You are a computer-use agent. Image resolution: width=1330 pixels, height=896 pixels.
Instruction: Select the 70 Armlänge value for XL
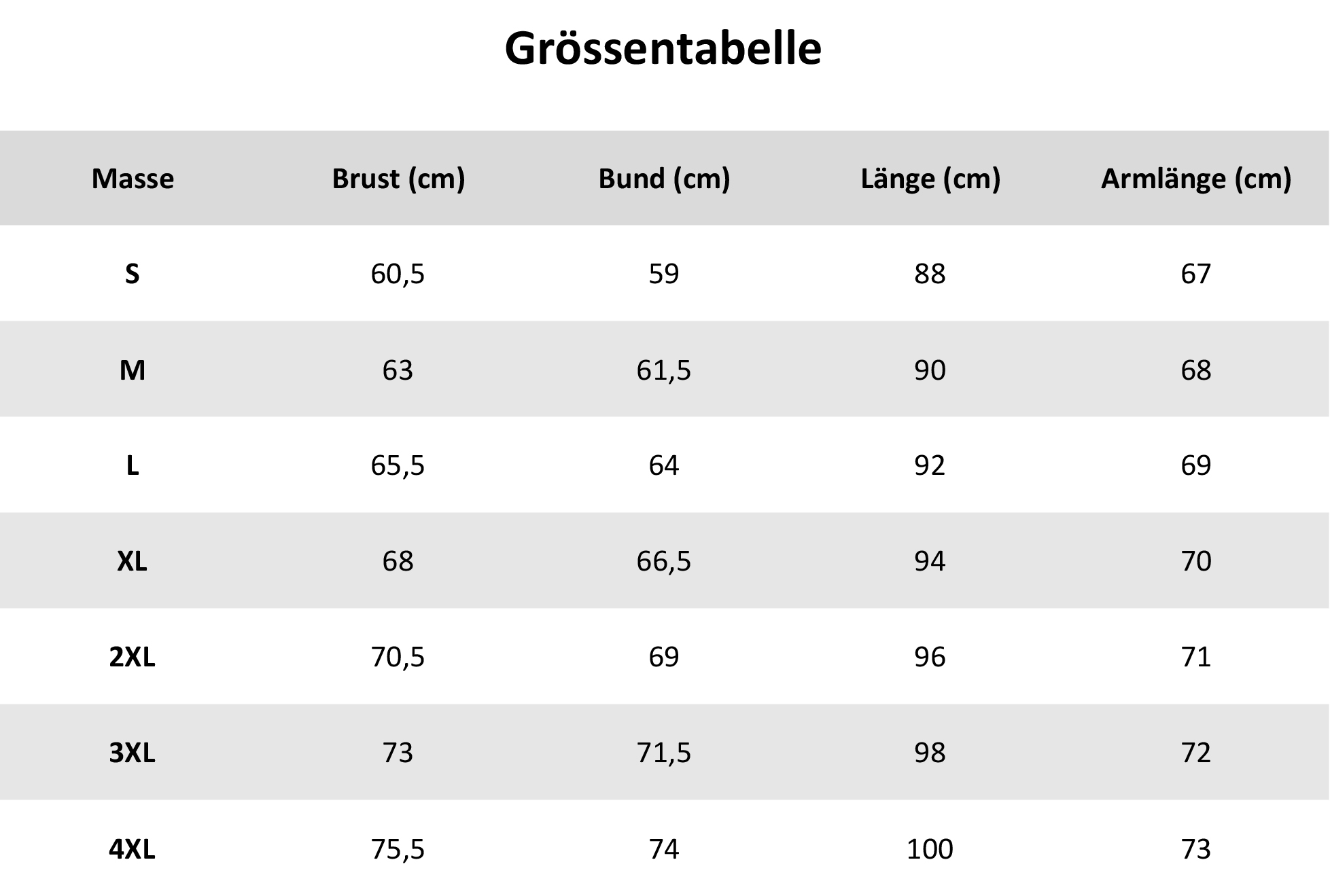[x=1196, y=561]
